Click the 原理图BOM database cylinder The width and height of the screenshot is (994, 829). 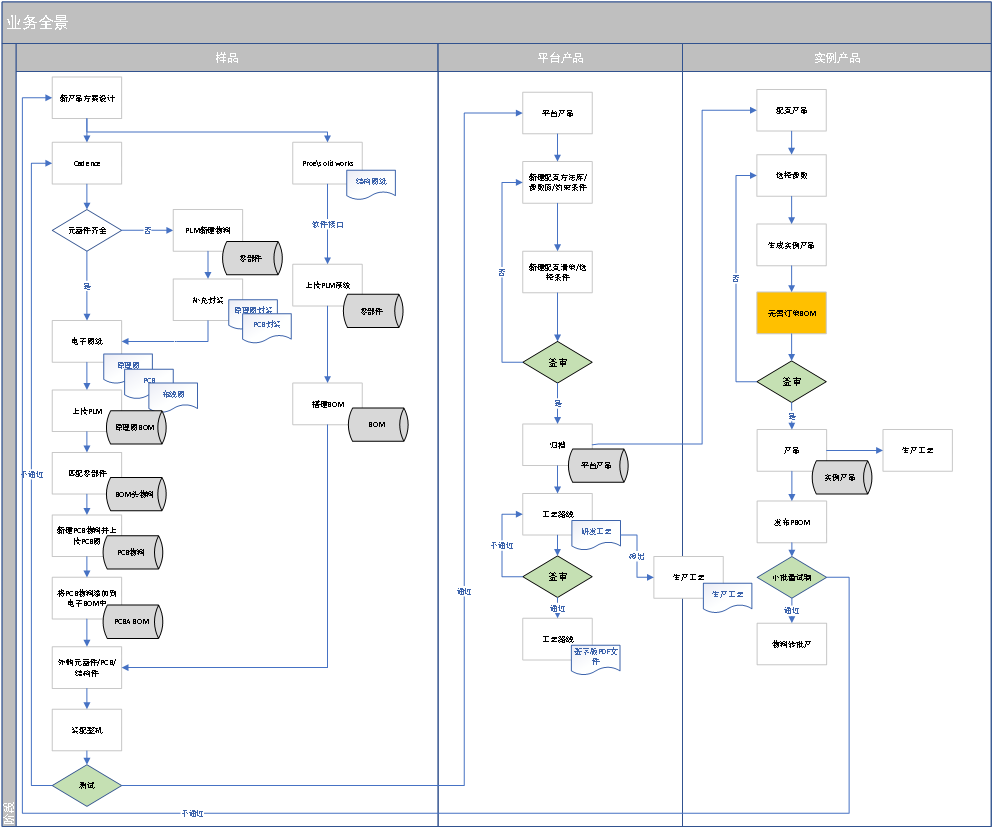coord(136,427)
